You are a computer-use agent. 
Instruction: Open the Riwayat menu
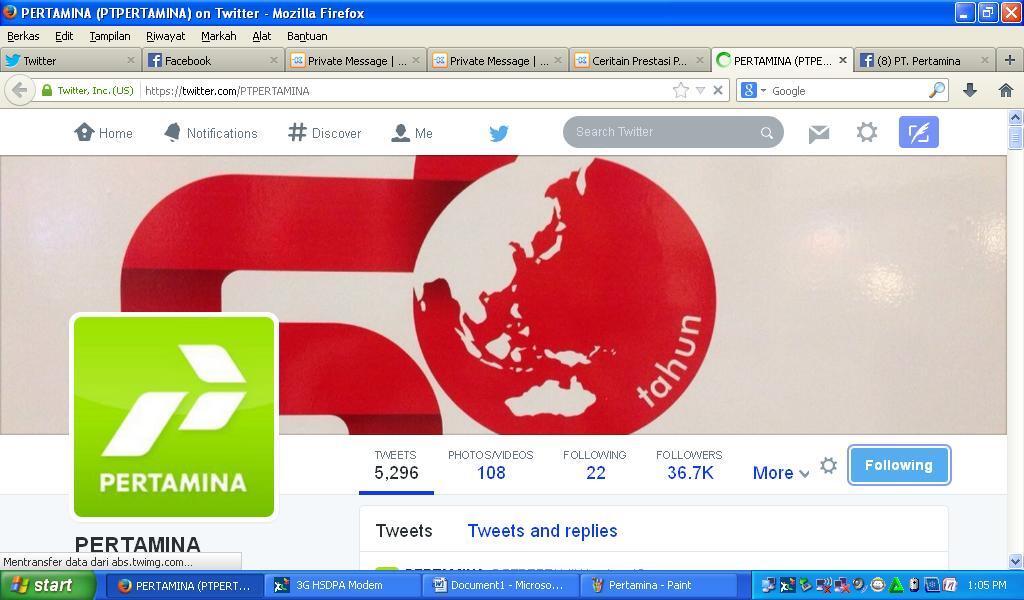click(x=165, y=36)
